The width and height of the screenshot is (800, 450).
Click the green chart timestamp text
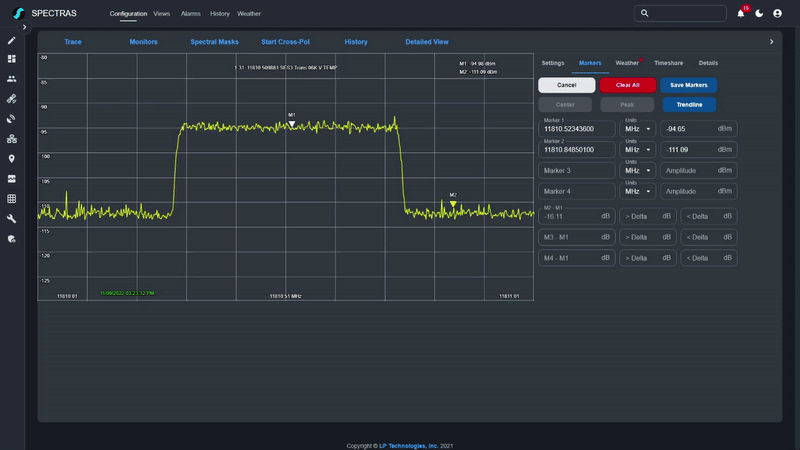[x=127, y=293]
